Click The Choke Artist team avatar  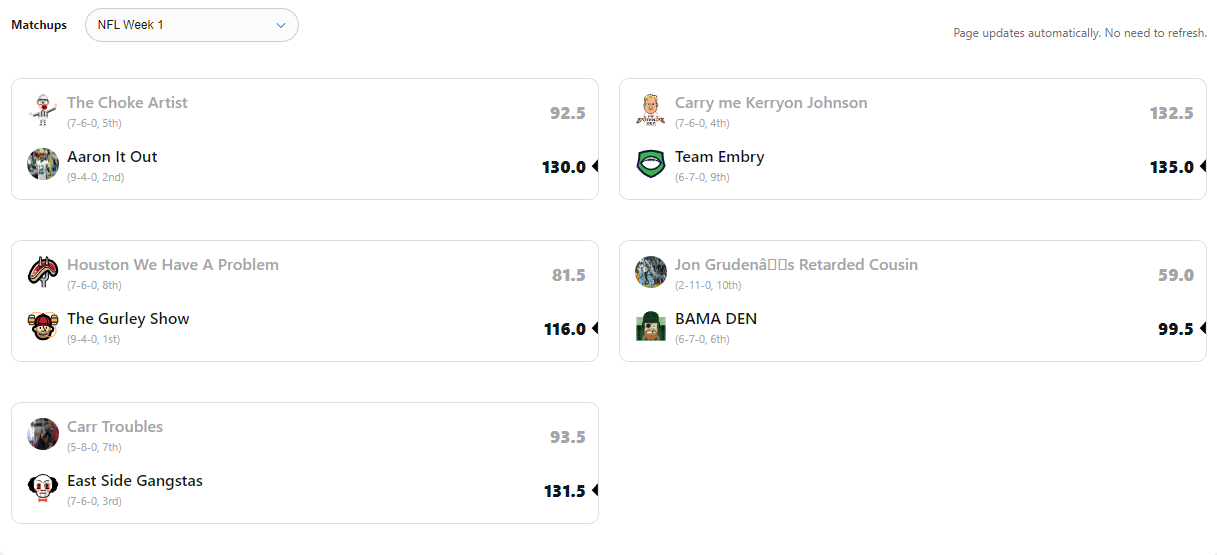[x=43, y=109]
